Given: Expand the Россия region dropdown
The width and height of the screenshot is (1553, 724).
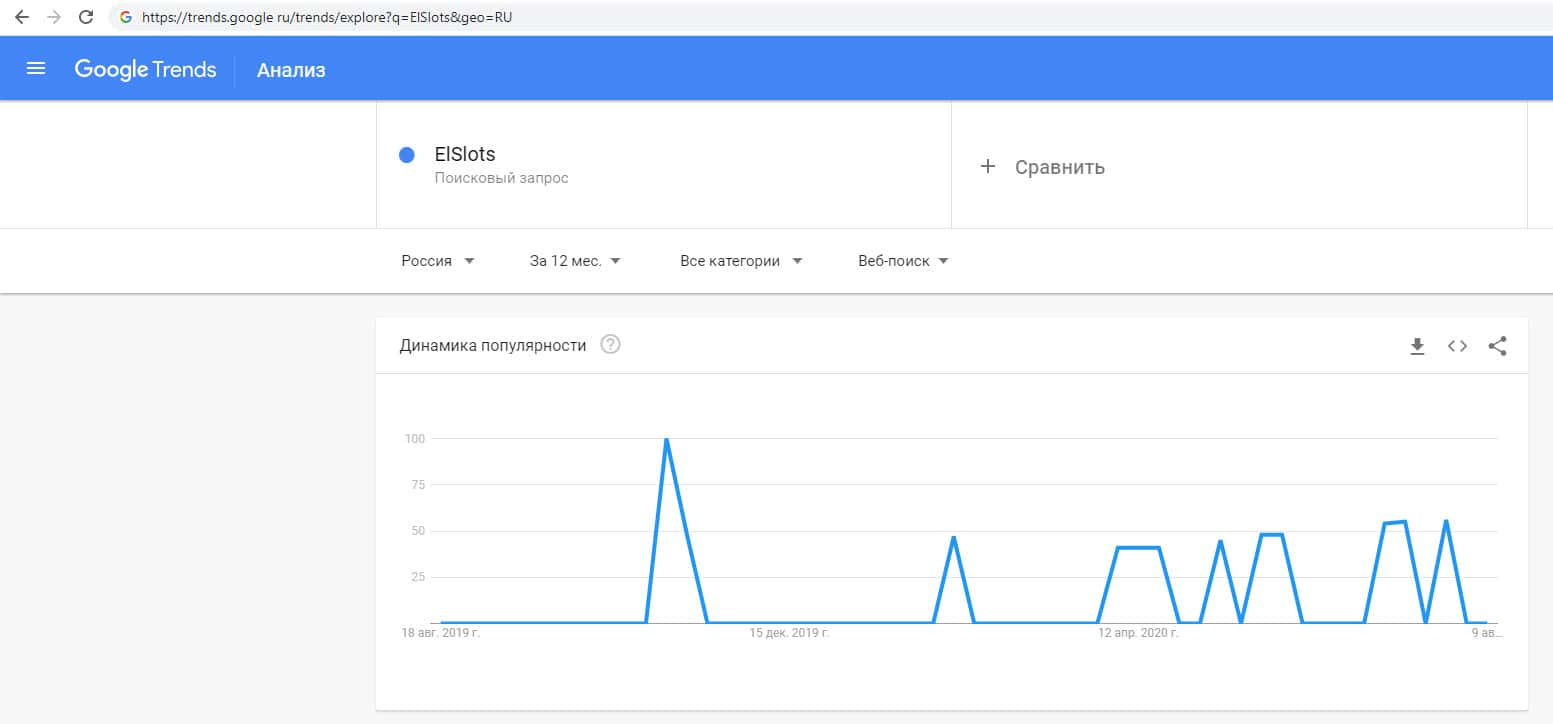Looking at the screenshot, I should 438,261.
